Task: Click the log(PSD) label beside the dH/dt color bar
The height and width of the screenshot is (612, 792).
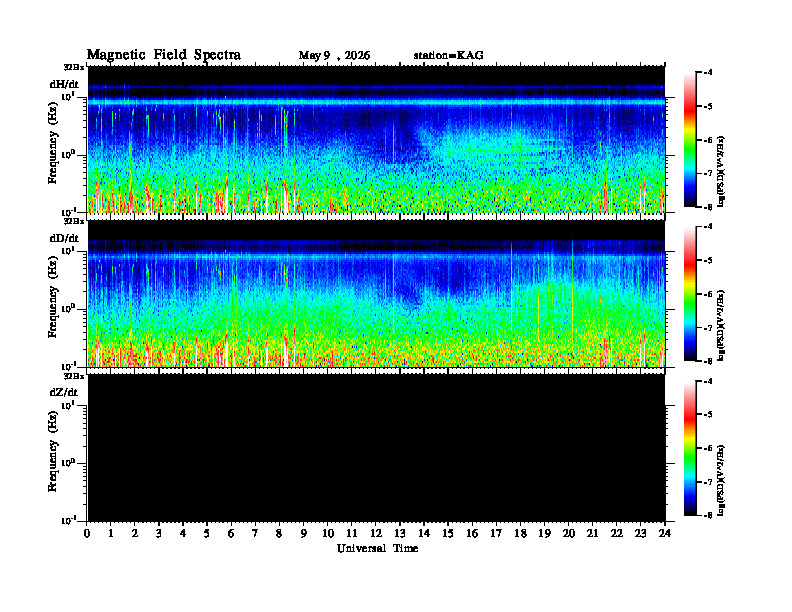Action: click(721, 172)
